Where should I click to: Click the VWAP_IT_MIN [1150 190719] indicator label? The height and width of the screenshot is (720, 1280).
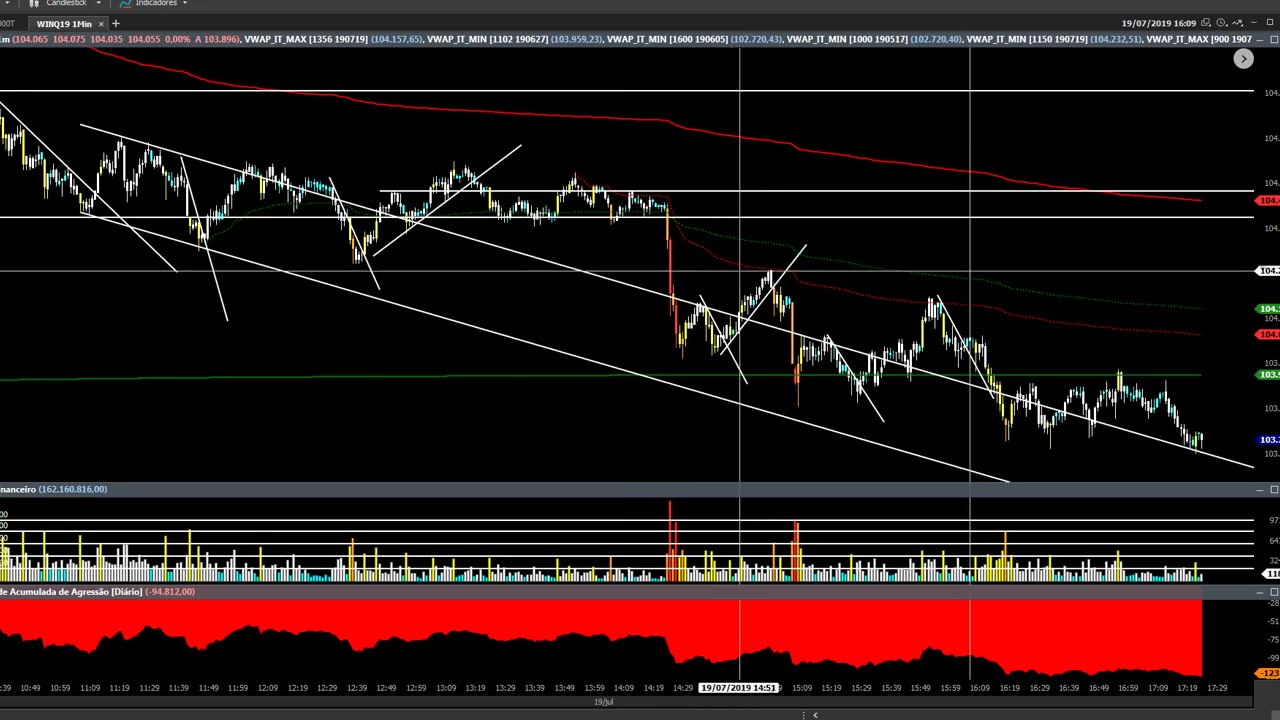pyautogui.click(x=1027, y=39)
